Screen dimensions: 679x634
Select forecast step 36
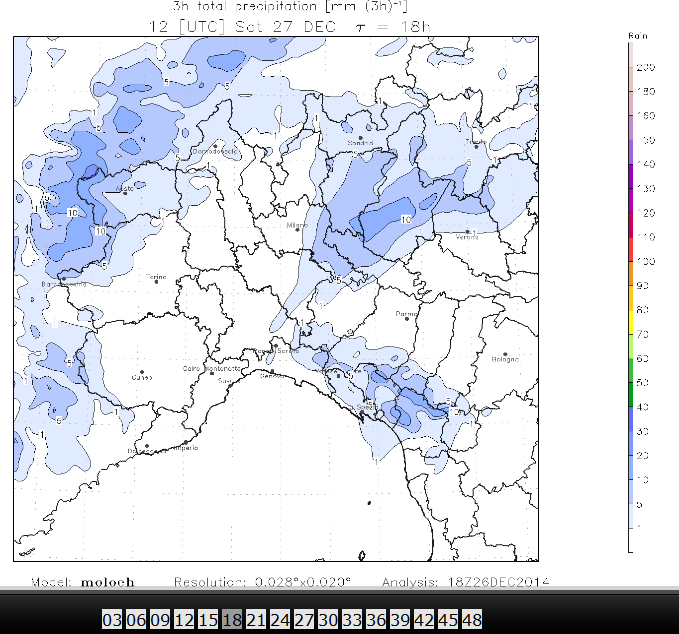pyautogui.click(x=376, y=620)
